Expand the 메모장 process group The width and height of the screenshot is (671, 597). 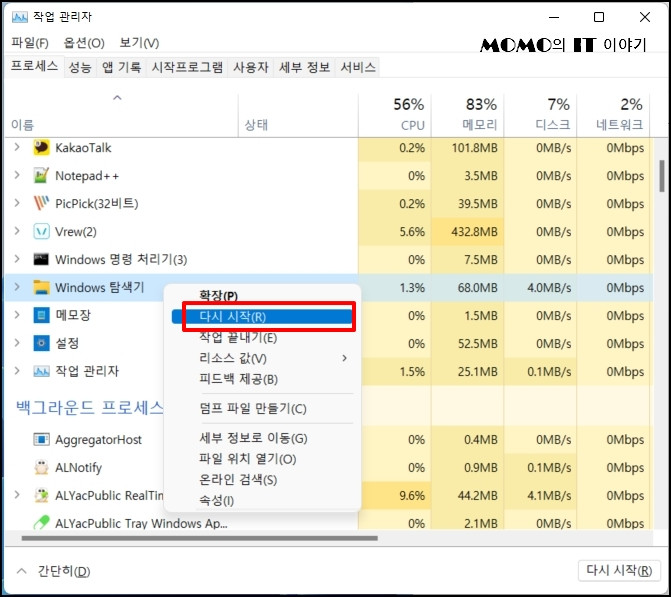click(x=17, y=315)
